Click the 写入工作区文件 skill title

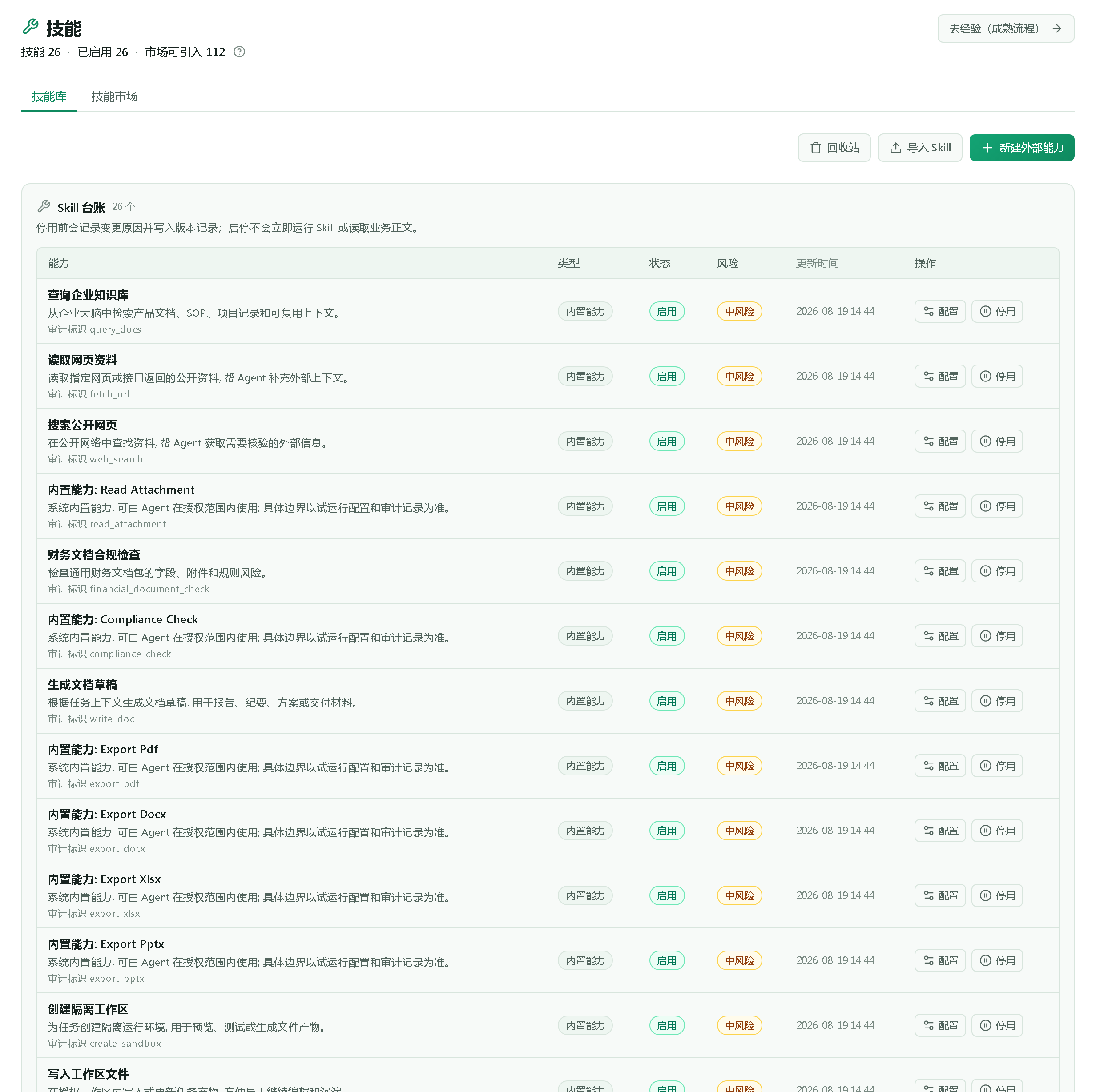(x=88, y=1074)
